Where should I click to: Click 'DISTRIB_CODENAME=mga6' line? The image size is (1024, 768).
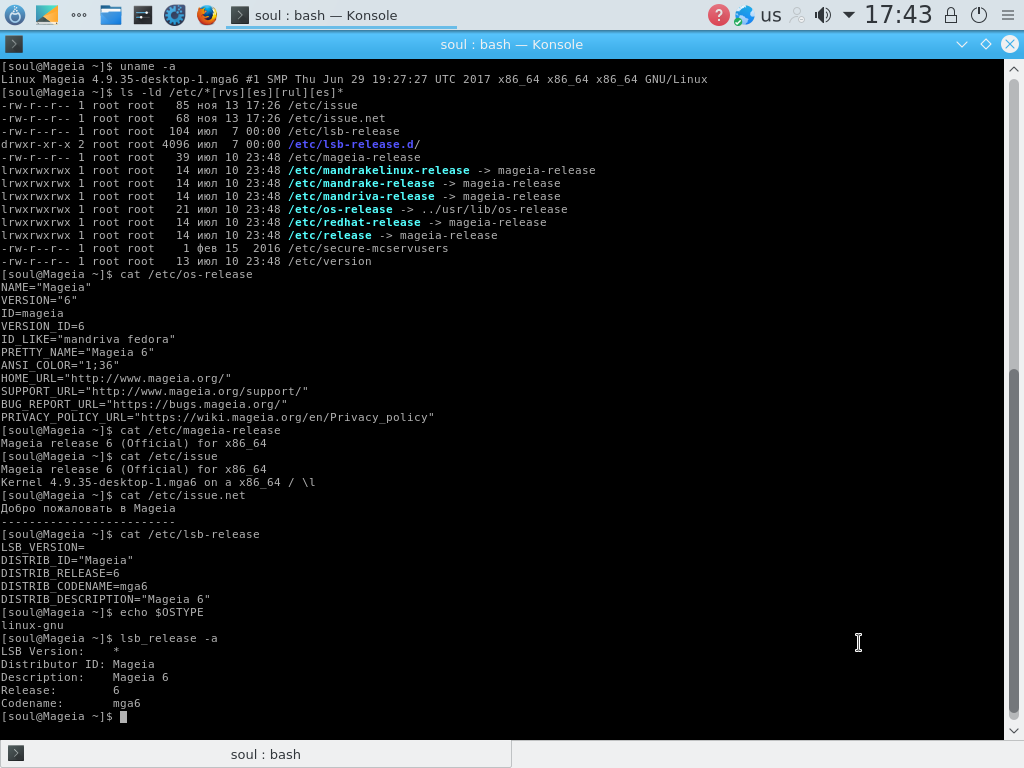pyautogui.click(x=74, y=586)
